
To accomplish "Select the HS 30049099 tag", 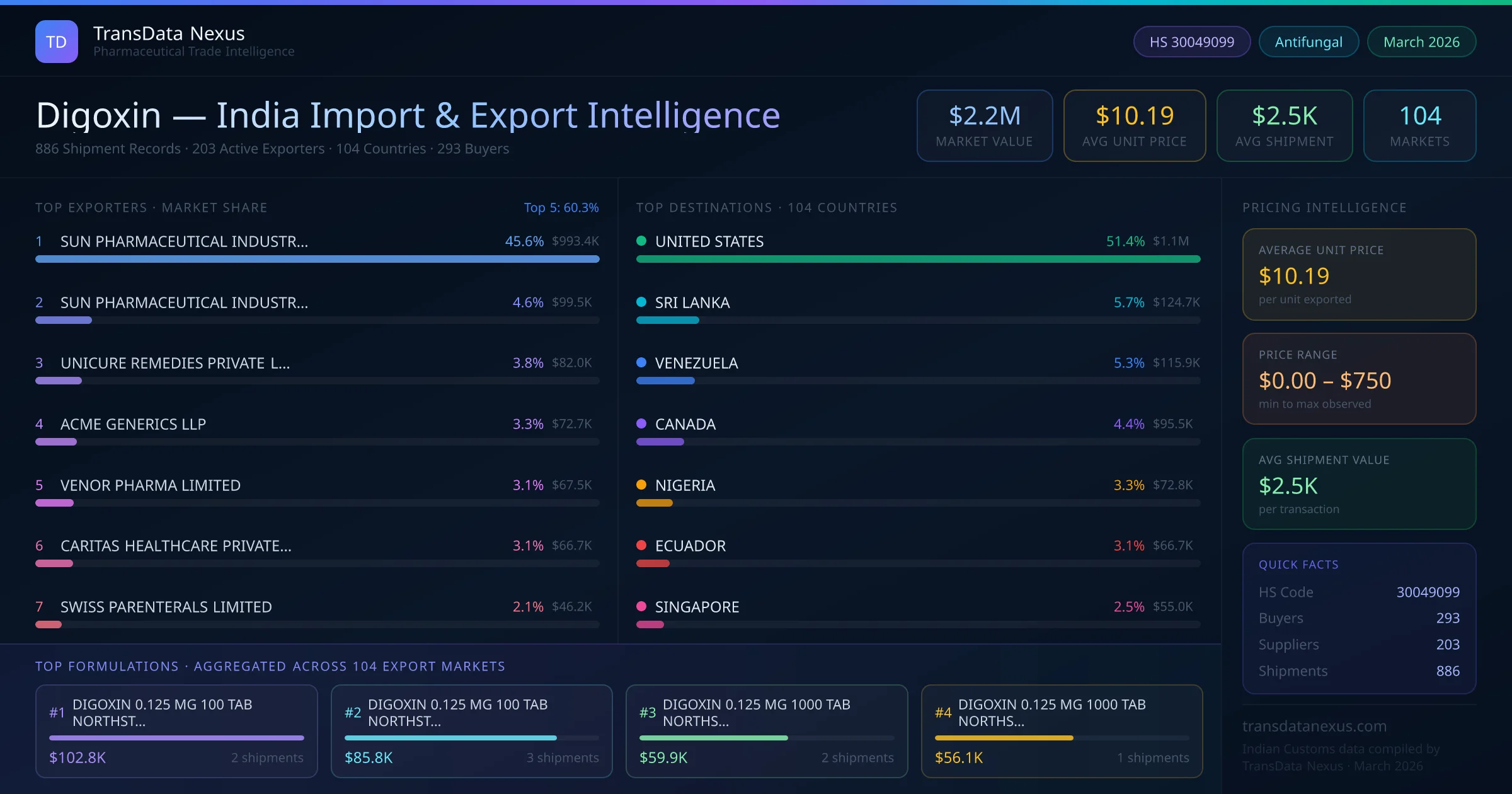I will tap(1191, 42).
